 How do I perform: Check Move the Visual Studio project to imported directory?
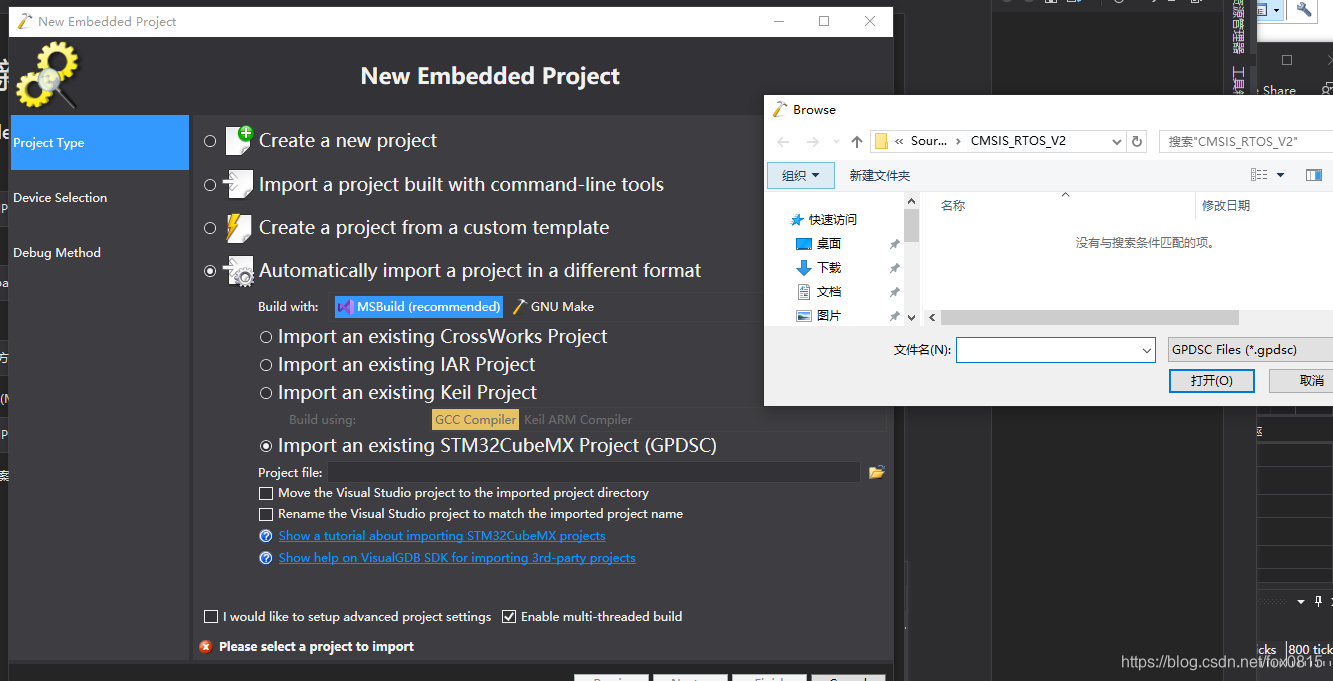pyautogui.click(x=266, y=493)
